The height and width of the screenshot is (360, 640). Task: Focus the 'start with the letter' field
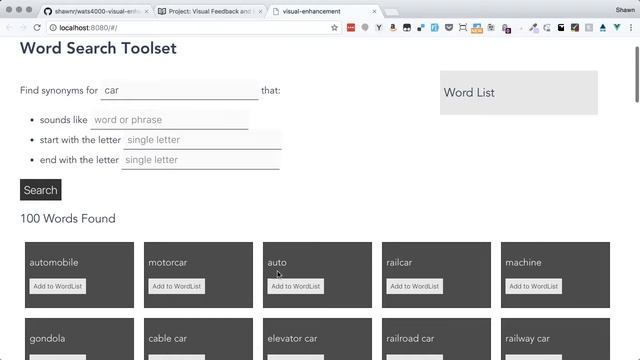(x=202, y=140)
